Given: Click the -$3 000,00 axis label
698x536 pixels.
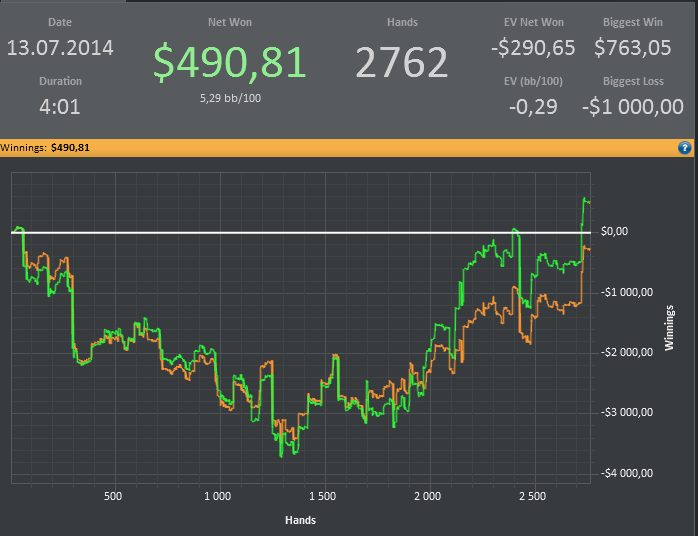Looking at the screenshot, I should (627, 412).
